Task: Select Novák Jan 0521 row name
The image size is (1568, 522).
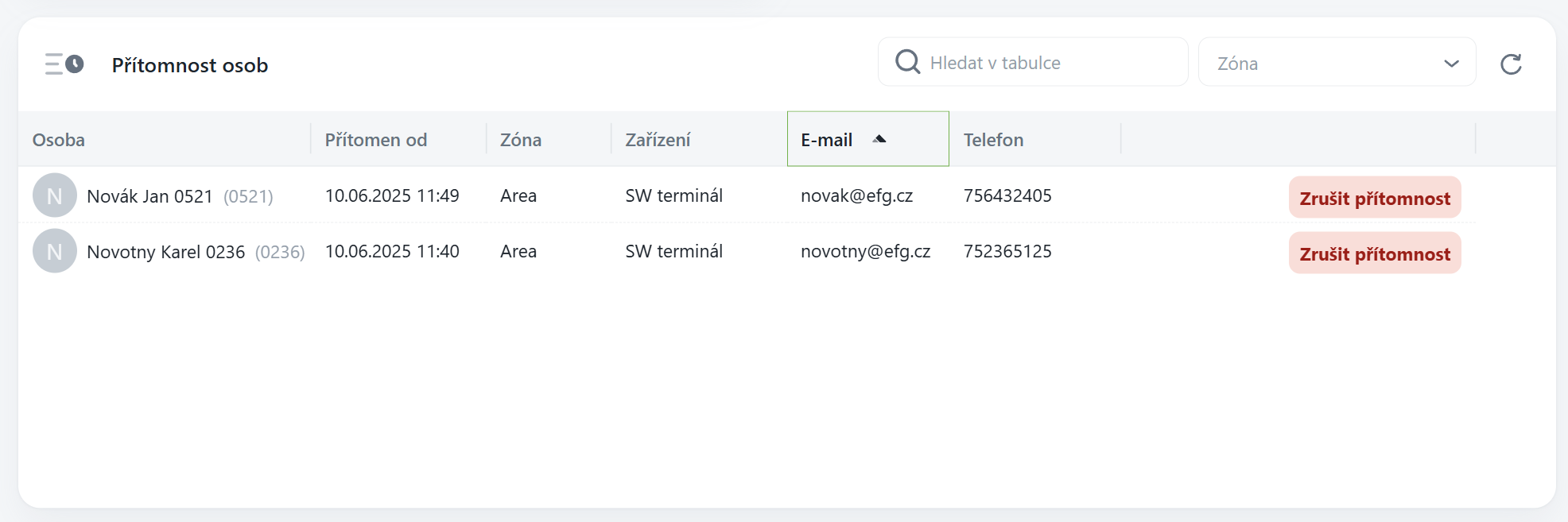Action: coord(149,196)
